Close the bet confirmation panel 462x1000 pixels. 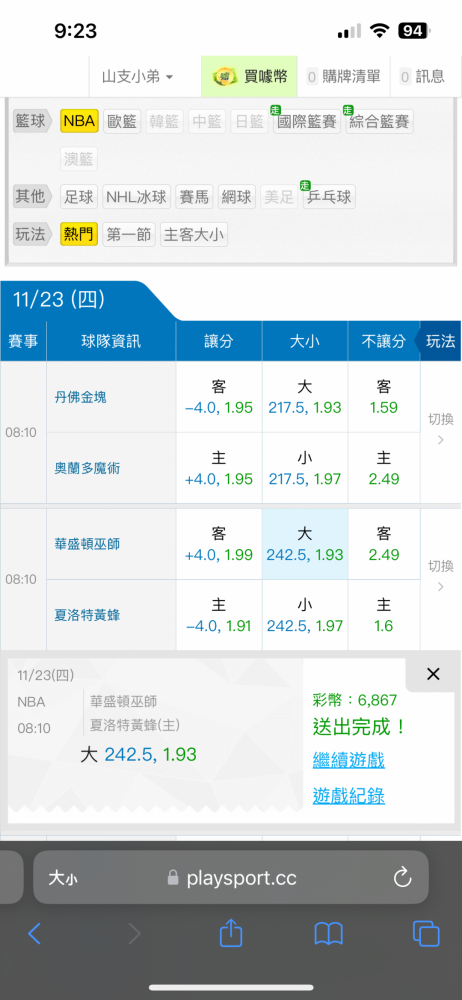click(433, 674)
